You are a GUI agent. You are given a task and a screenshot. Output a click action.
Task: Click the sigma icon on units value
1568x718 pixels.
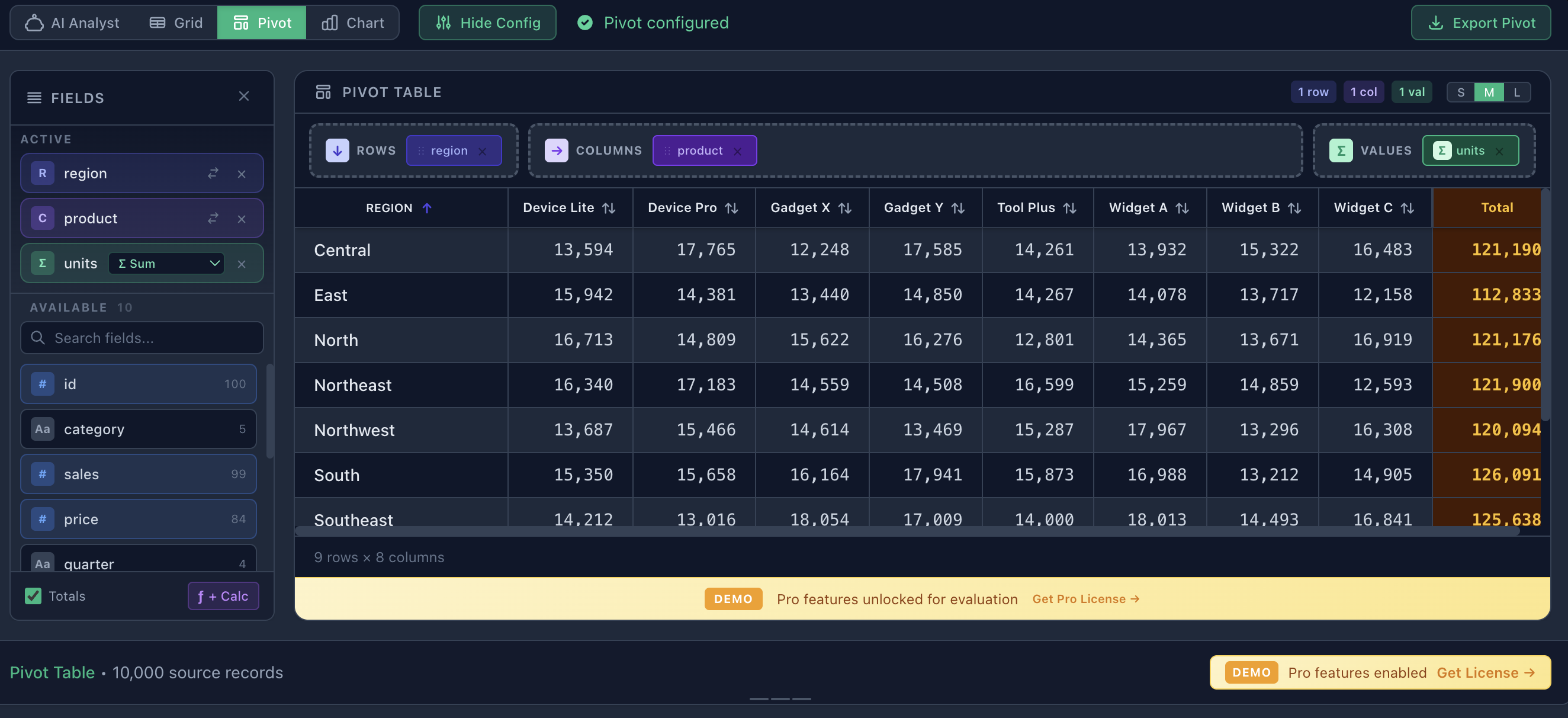click(42, 263)
